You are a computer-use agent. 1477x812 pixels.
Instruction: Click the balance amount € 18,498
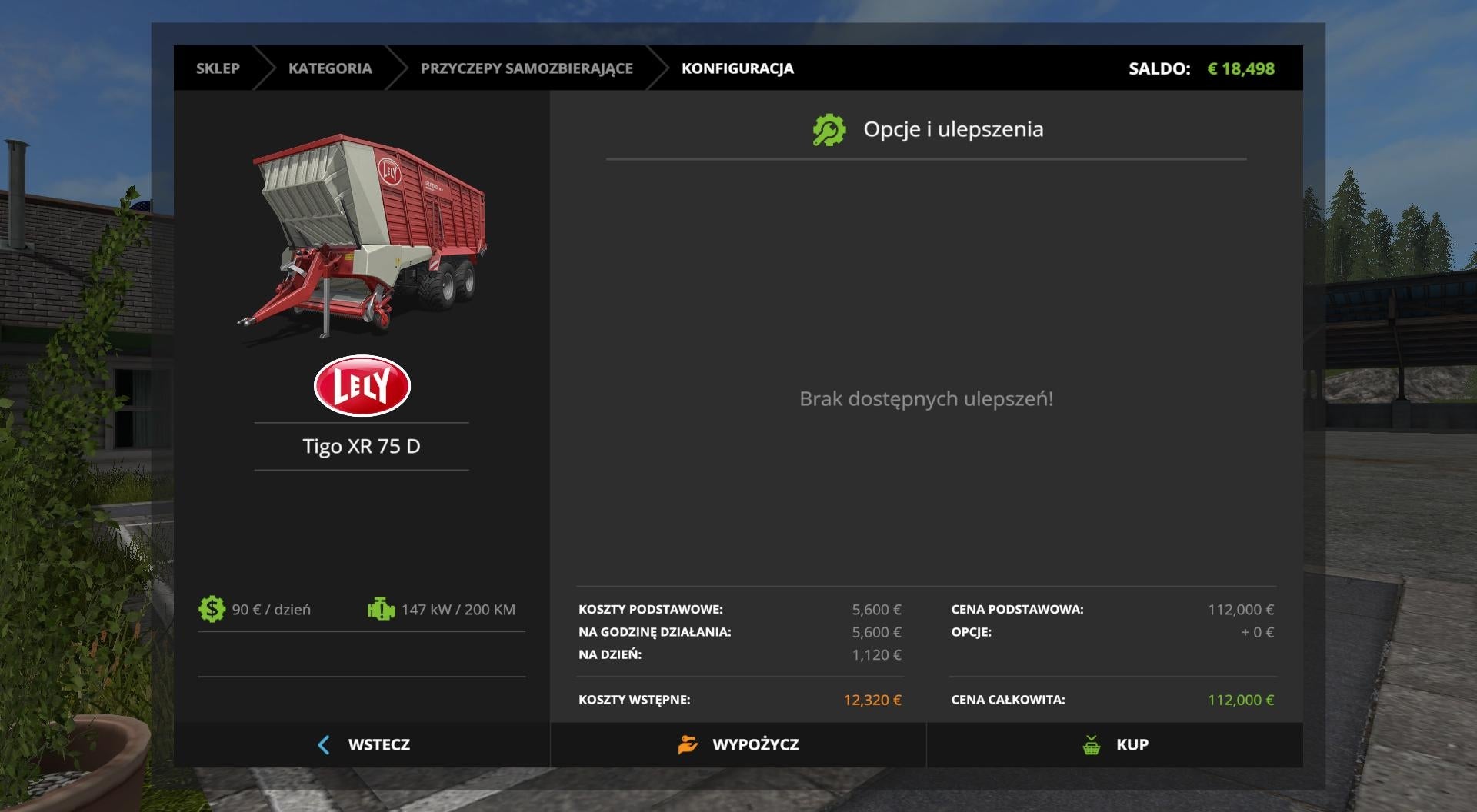(1241, 68)
